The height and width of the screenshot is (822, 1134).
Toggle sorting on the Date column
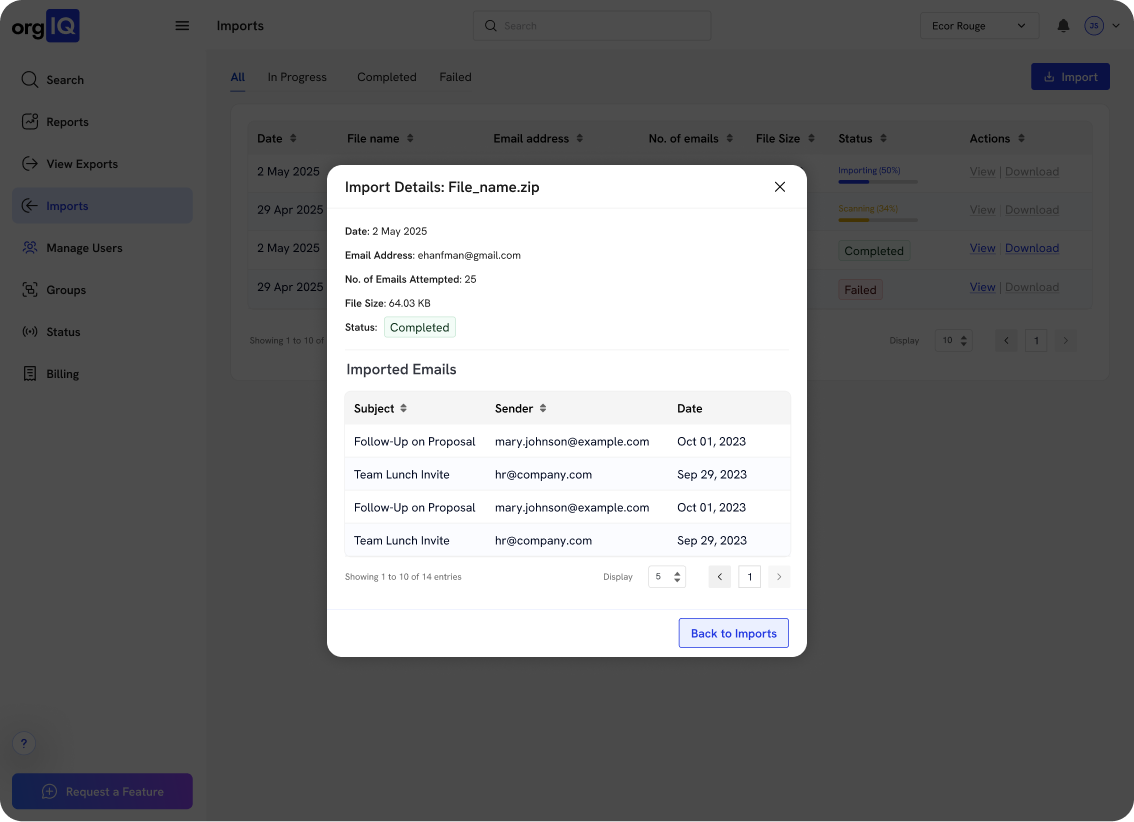(x=689, y=408)
